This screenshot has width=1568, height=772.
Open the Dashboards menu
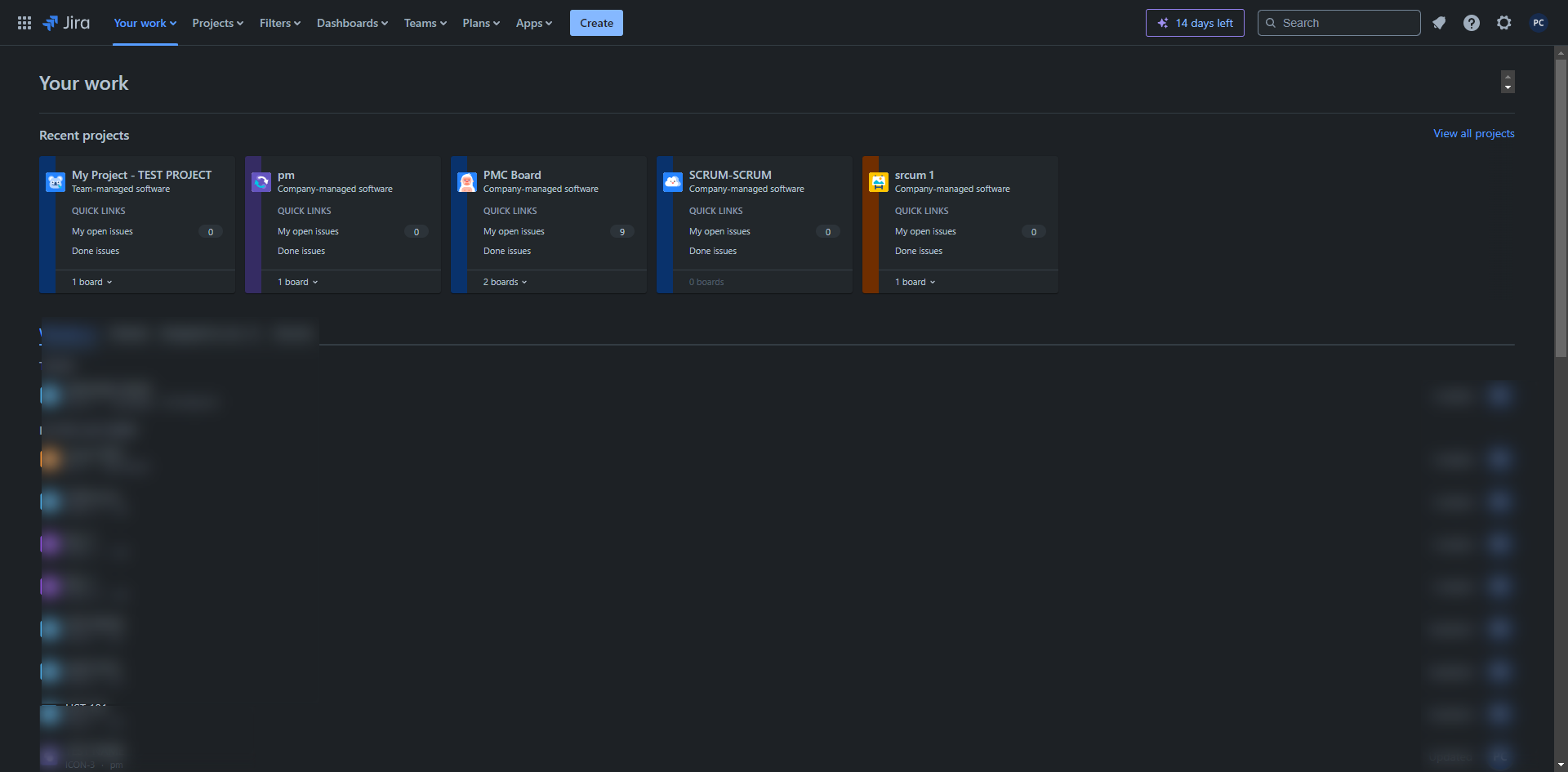pos(353,23)
